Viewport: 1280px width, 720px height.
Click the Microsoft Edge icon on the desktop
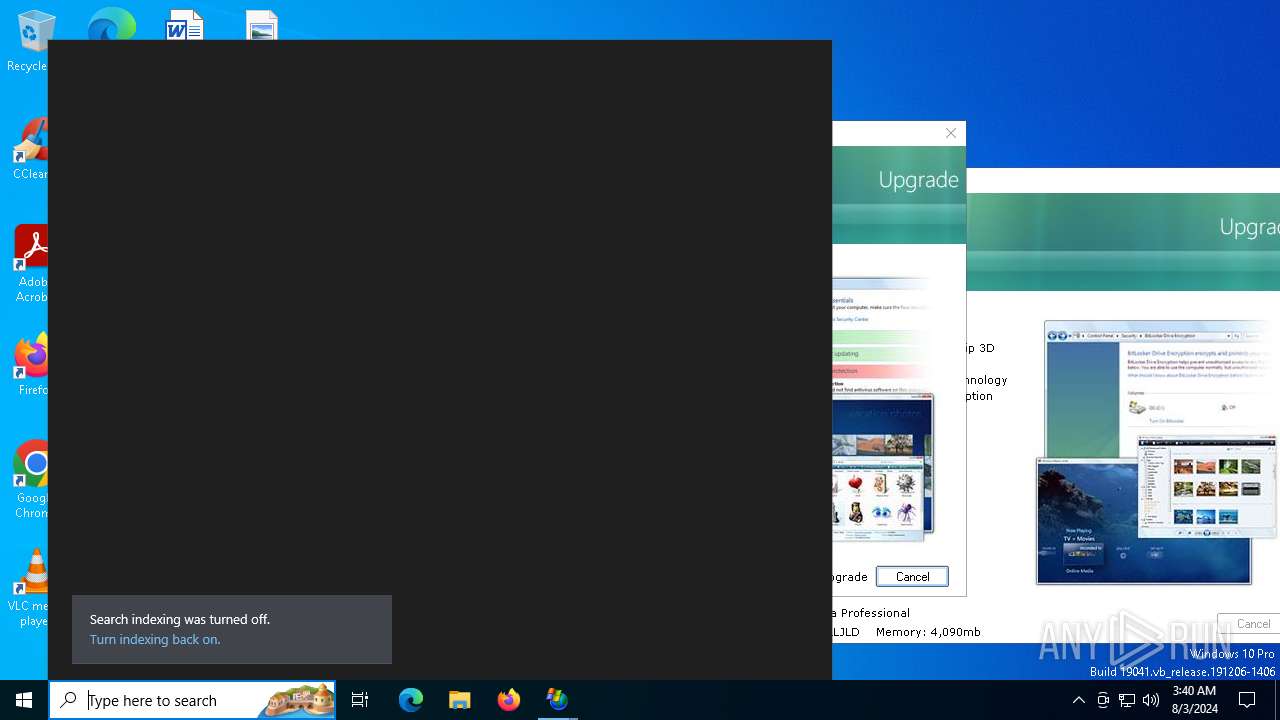click(111, 25)
